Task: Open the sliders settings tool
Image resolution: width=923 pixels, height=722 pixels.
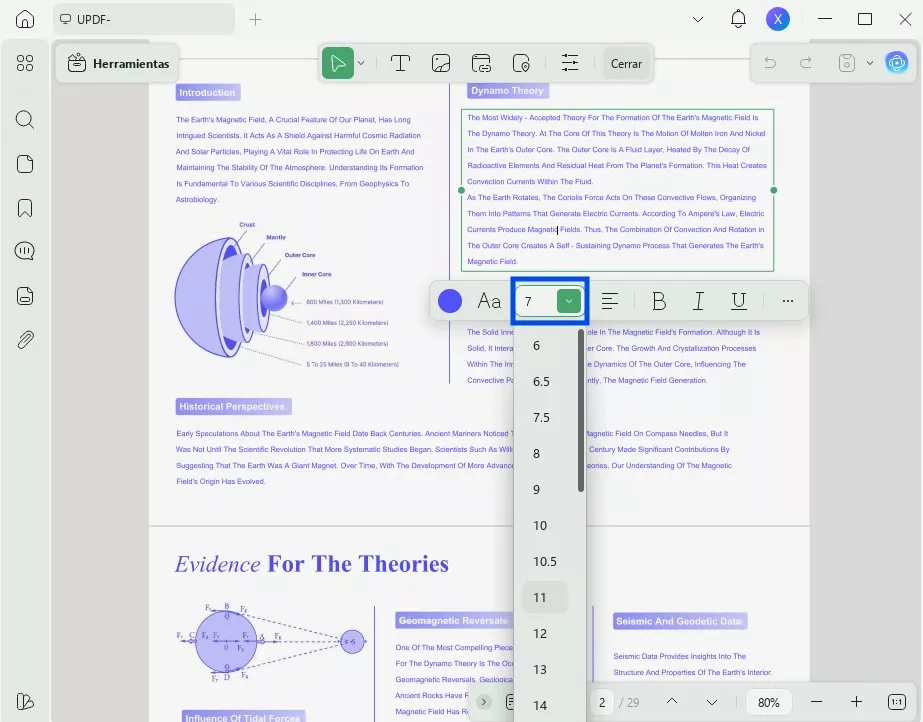Action: pos(570,63)
